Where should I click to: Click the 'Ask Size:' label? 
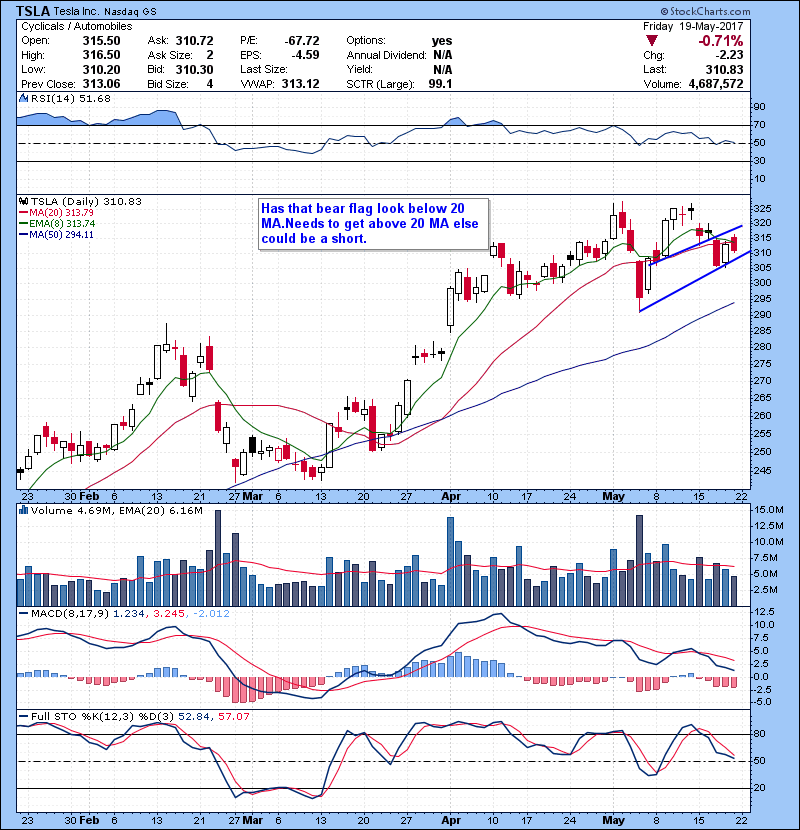click(x=169, y=55)
